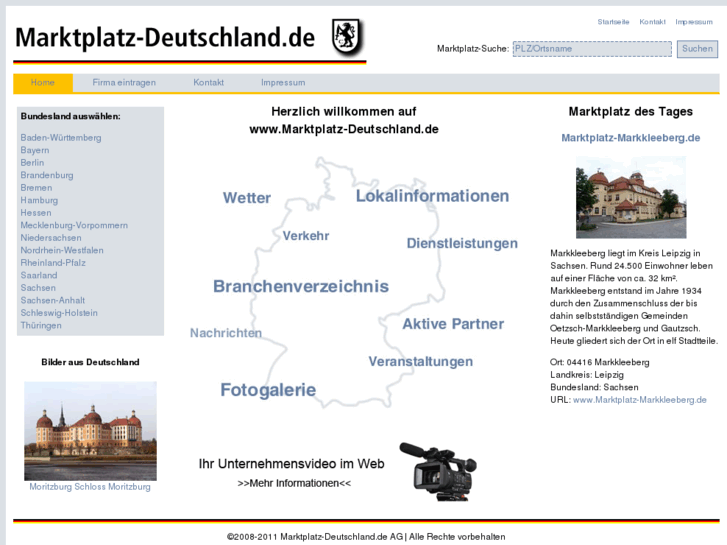The width and height of the screenshot is (727, 545).
Task: Click the Nachrichten link on the map
Action: point(226,333)
